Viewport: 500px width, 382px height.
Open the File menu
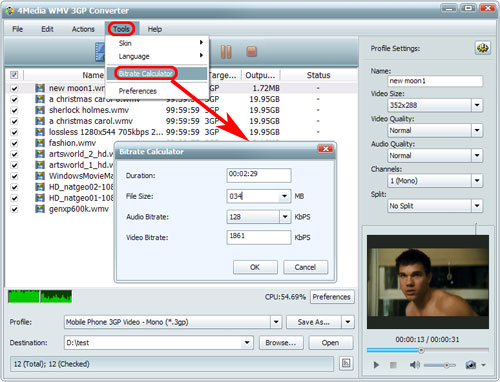(x=17, y=29)
